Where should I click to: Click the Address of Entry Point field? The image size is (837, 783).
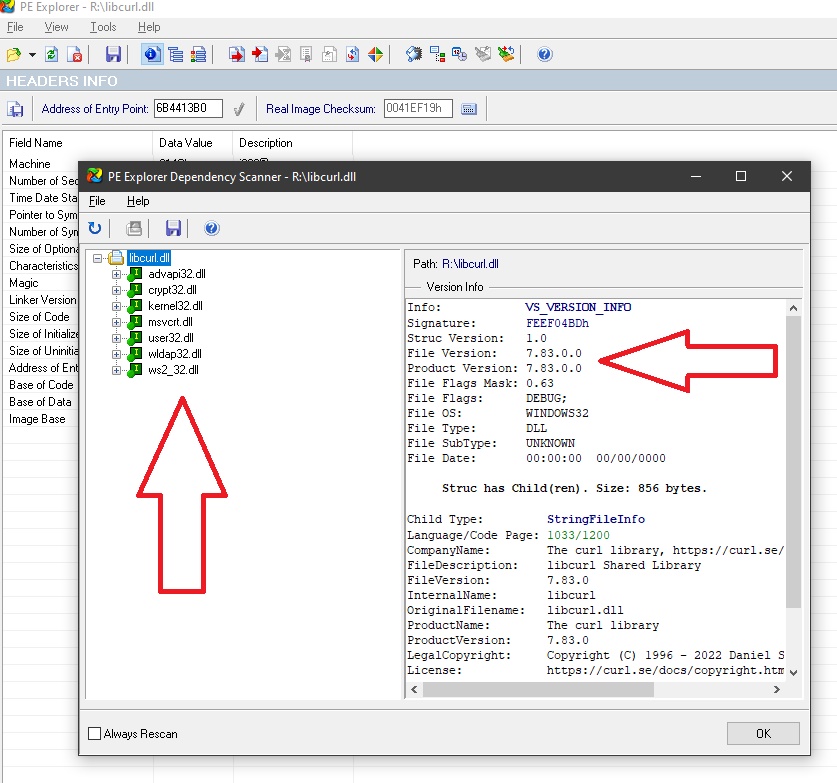[188, 109]
